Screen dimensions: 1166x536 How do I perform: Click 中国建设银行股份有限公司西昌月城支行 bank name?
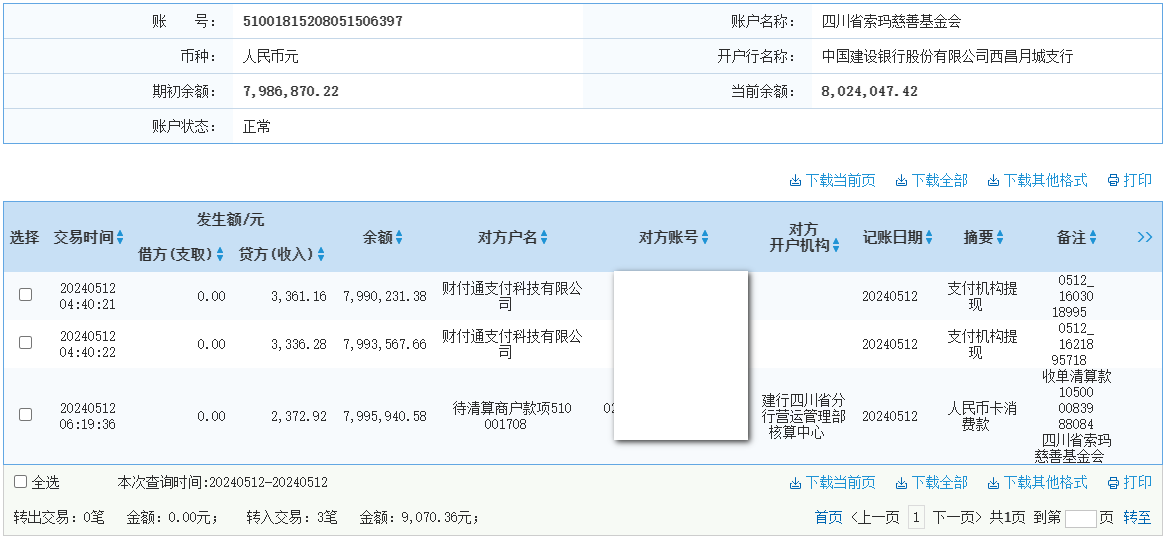coord(947,56)
